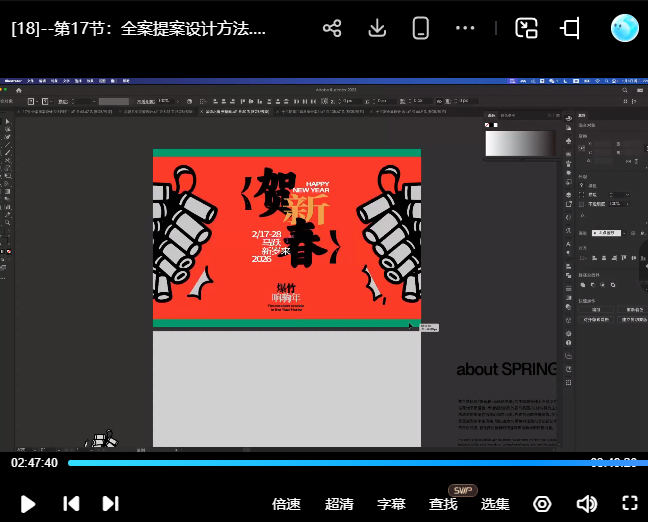The width and height of the screenshot is (648, 522).
Task: Skip to the previous video
Action: pyautogui.click(x=71, y=504)
